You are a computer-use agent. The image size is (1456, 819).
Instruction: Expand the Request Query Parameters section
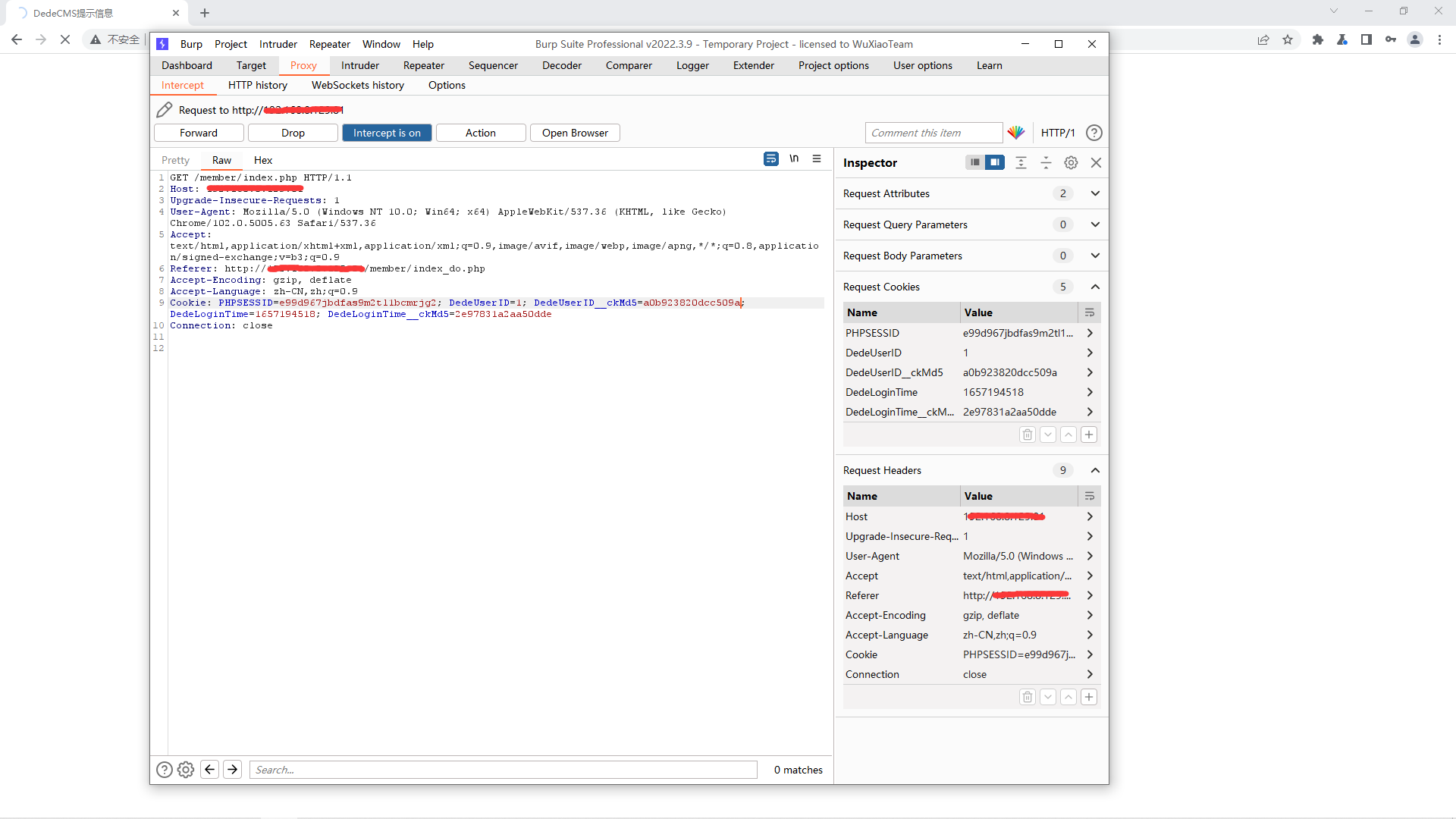[1095, 224]
